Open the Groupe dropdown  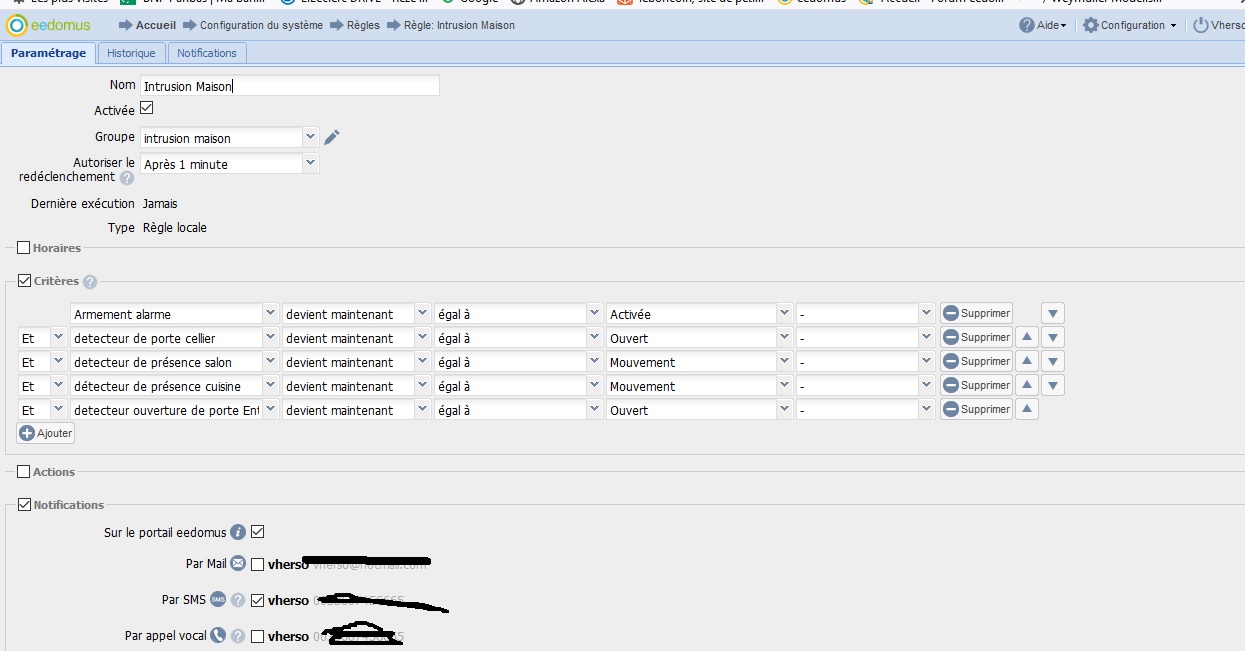310,137
